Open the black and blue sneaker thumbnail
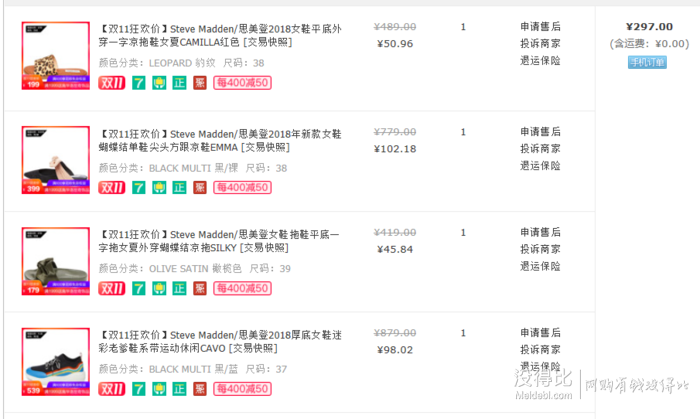 click(x=56, y=362)
